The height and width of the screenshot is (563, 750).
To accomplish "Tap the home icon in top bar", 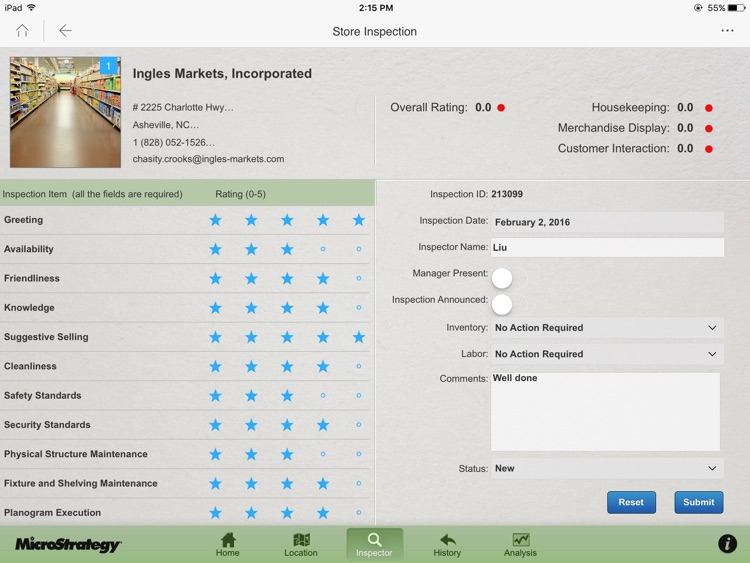I will pos(22,31).
